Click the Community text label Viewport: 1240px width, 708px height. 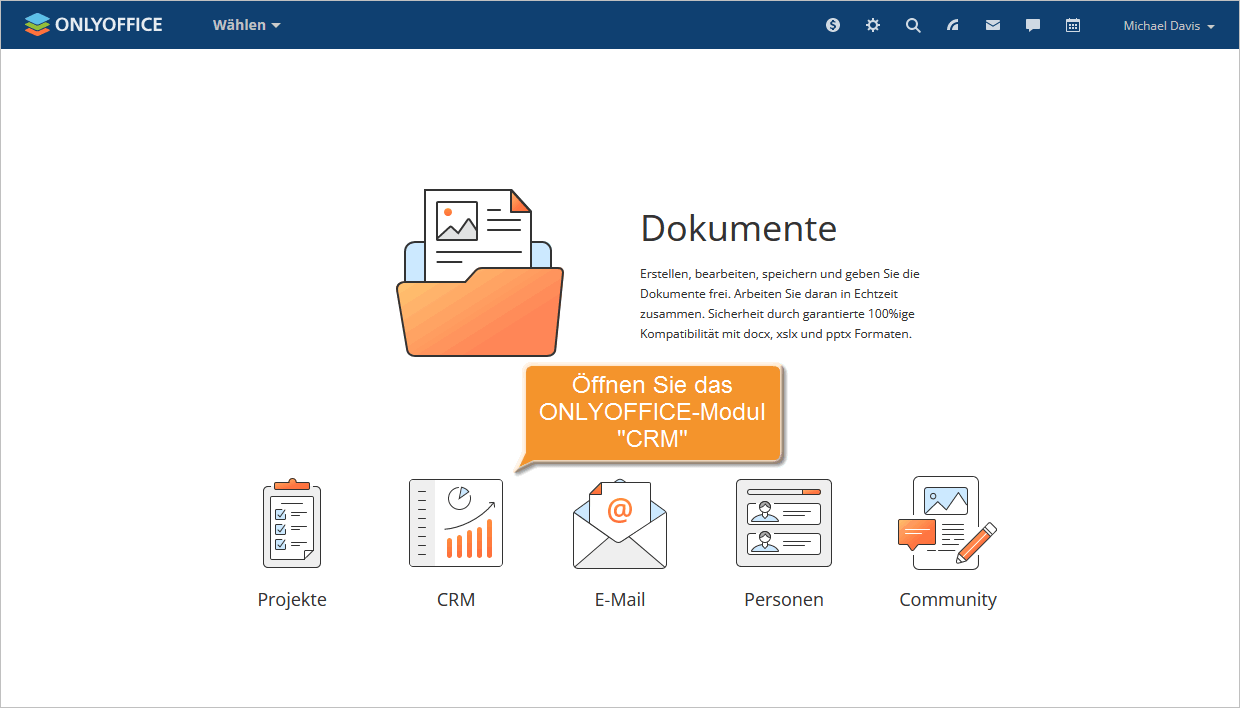point(948,600)
